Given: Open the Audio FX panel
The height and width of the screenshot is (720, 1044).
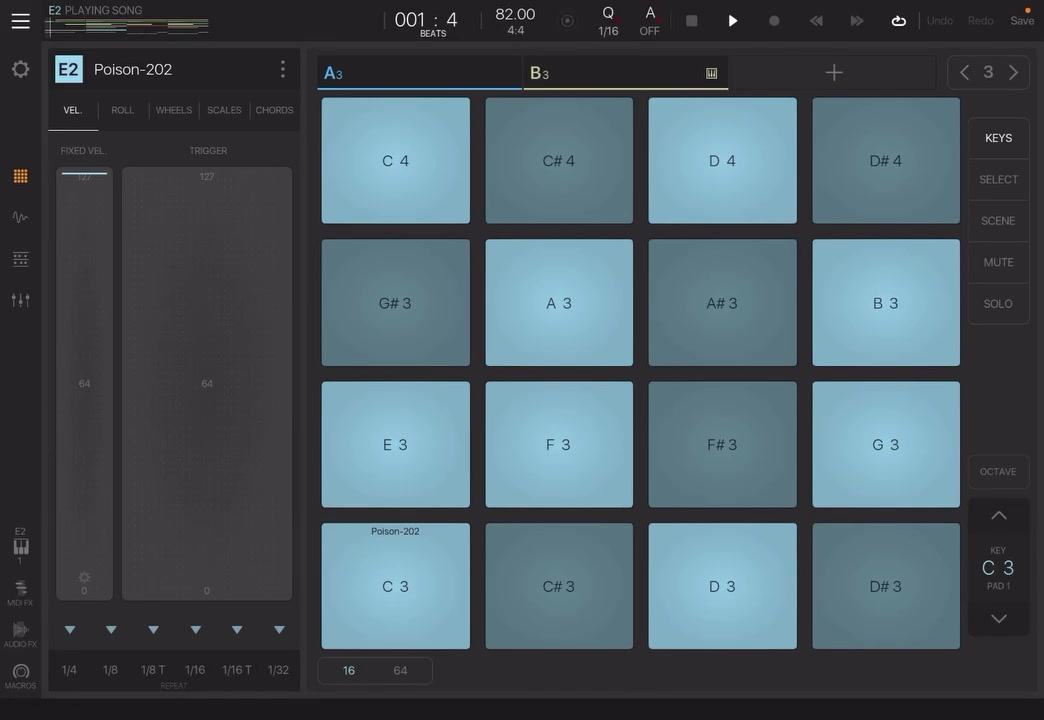Looking at the screenshot, I should [21, 634].
